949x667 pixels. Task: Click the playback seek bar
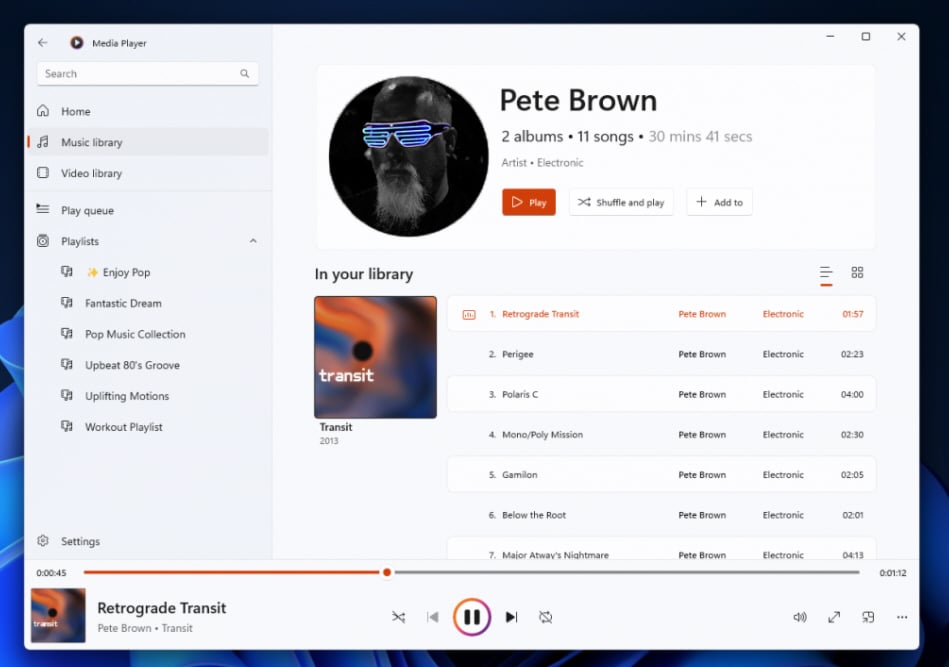pos(600,572)
